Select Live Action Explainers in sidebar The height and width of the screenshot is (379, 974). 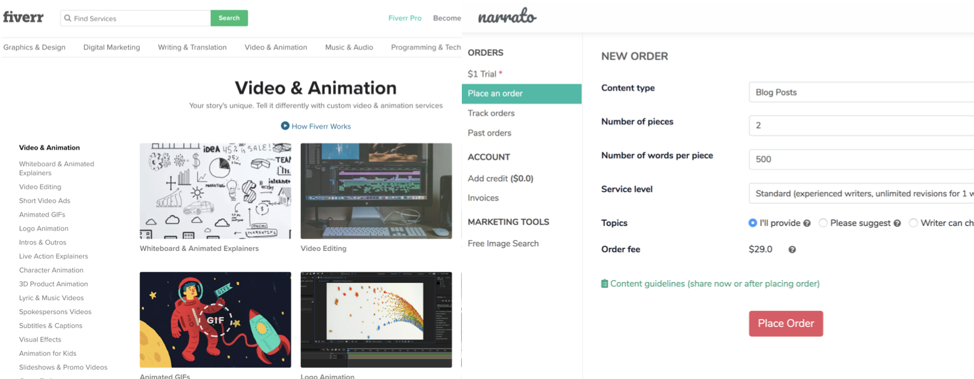tap(53, 256)
